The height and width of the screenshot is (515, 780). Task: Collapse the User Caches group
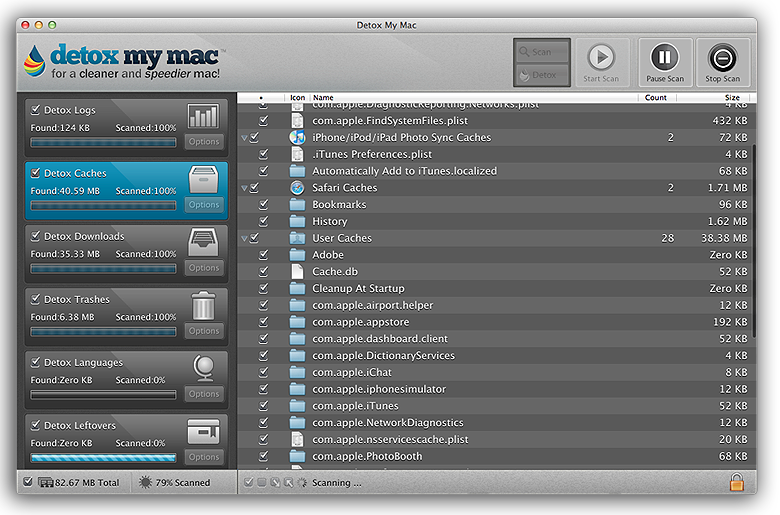click(244, 239)
